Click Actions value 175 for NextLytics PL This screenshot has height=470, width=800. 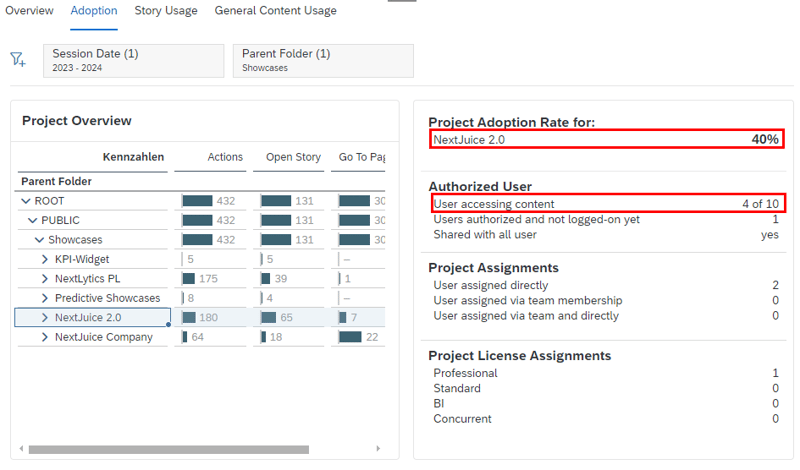pos(208,279)
